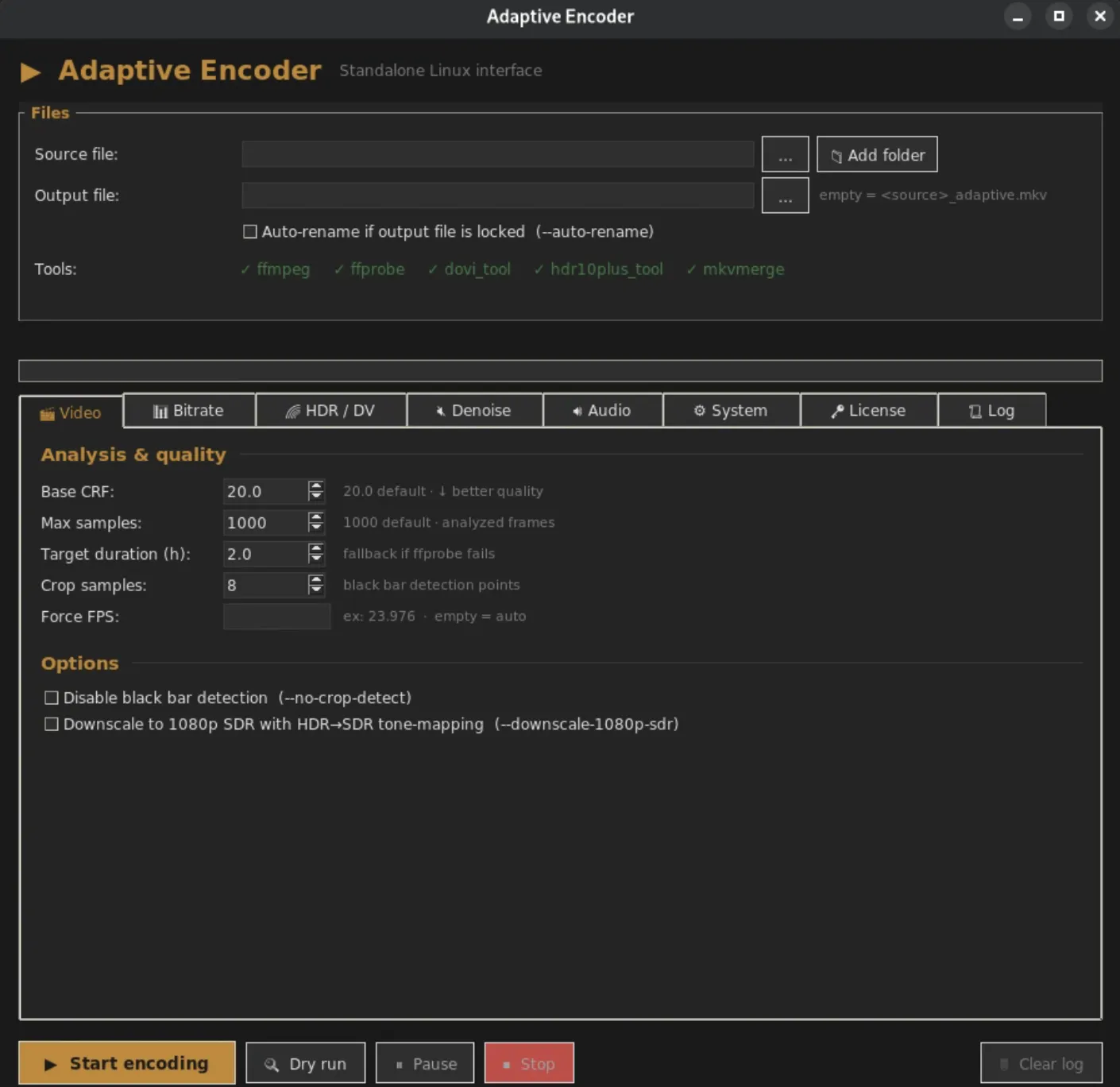Click the 'empty = <source>_adaptive.mkv' hint
The image size is (1120, 1087).
[x=933, y=195]
